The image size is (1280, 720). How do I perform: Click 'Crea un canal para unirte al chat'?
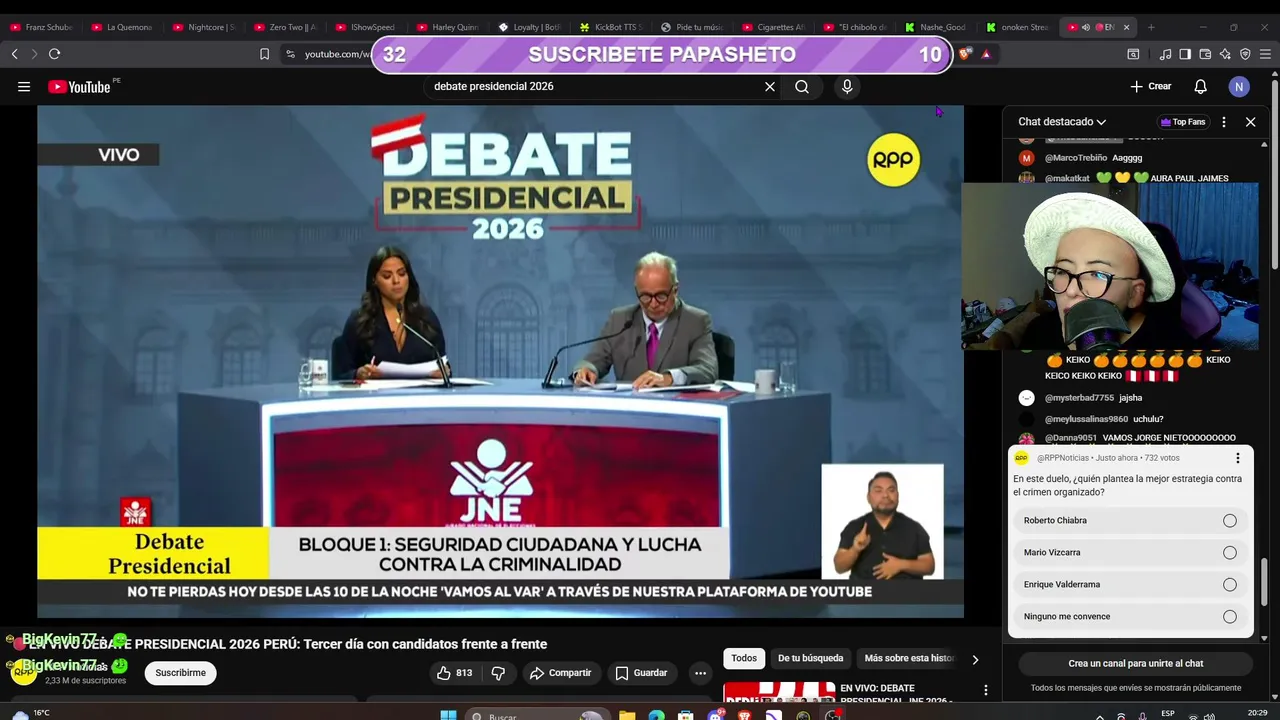(1135, 663)
